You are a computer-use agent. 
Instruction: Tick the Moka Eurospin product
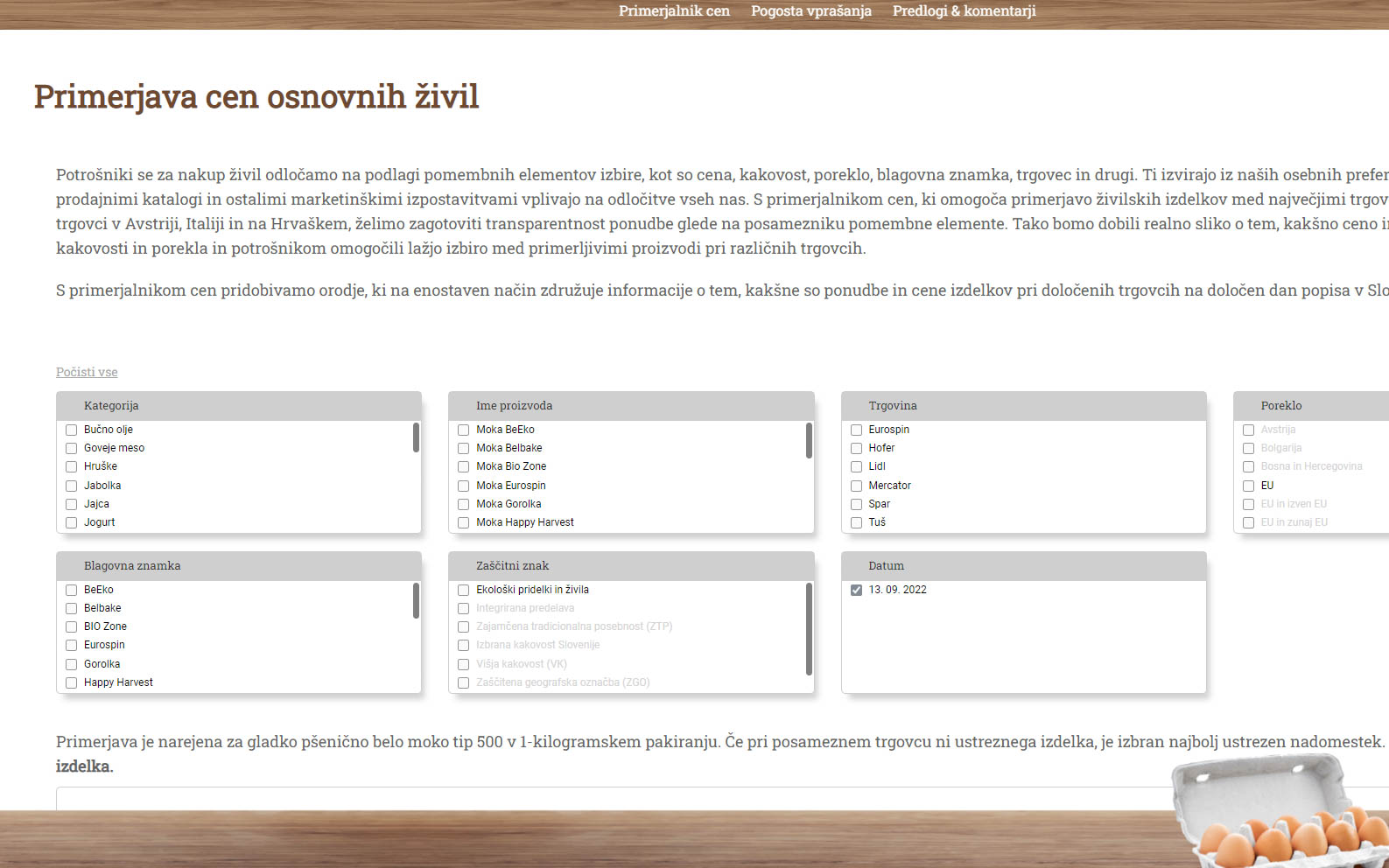[x=464, y=486]
